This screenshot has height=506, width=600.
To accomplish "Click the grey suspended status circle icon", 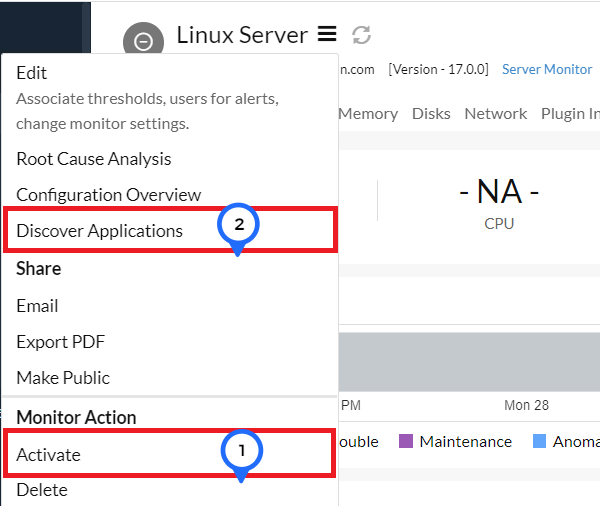I will point(143,41).
